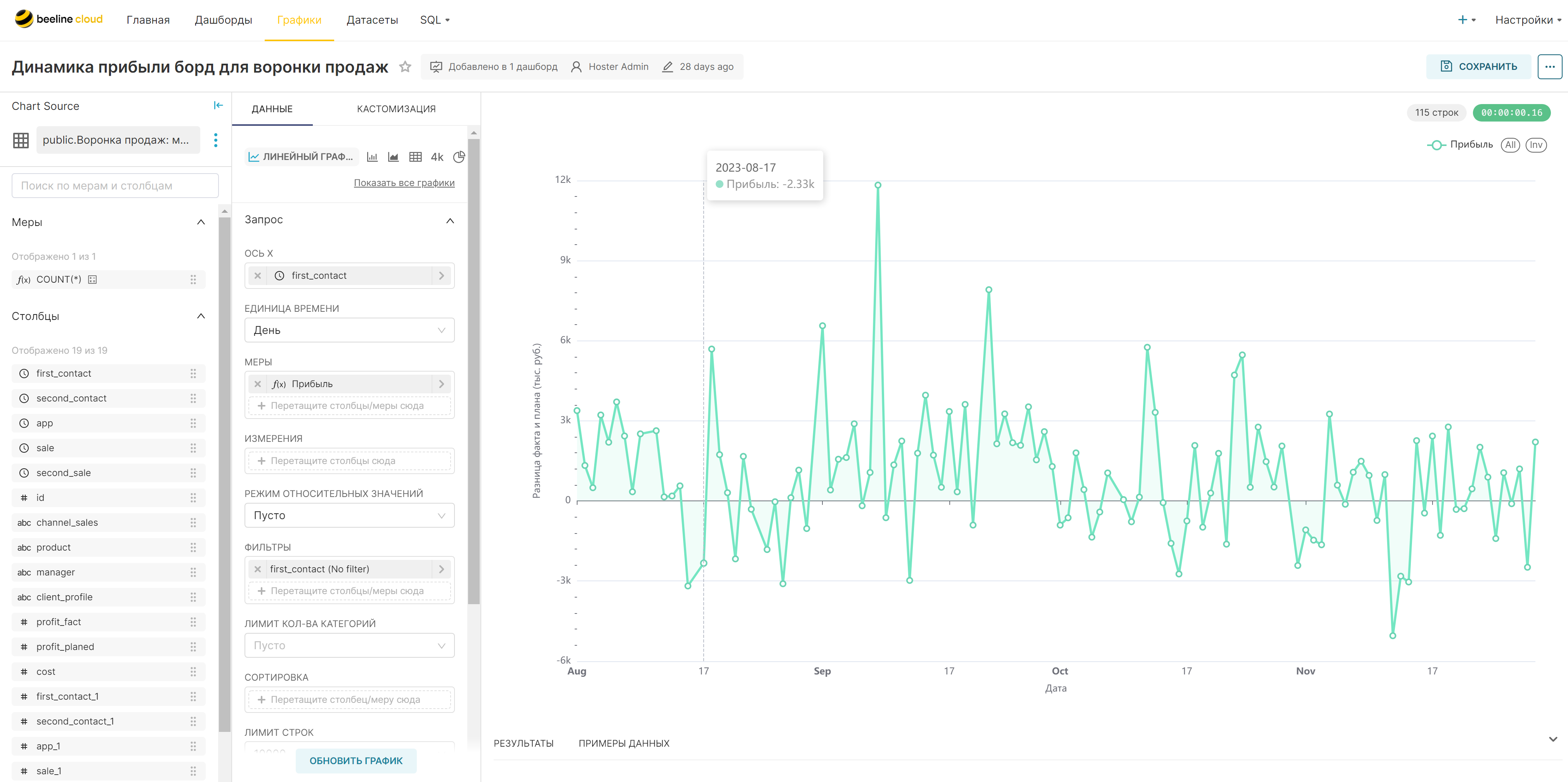Switch to the Примеры данных tab
This screenshot has height=782, width=1568.
[x=624, y=743]
